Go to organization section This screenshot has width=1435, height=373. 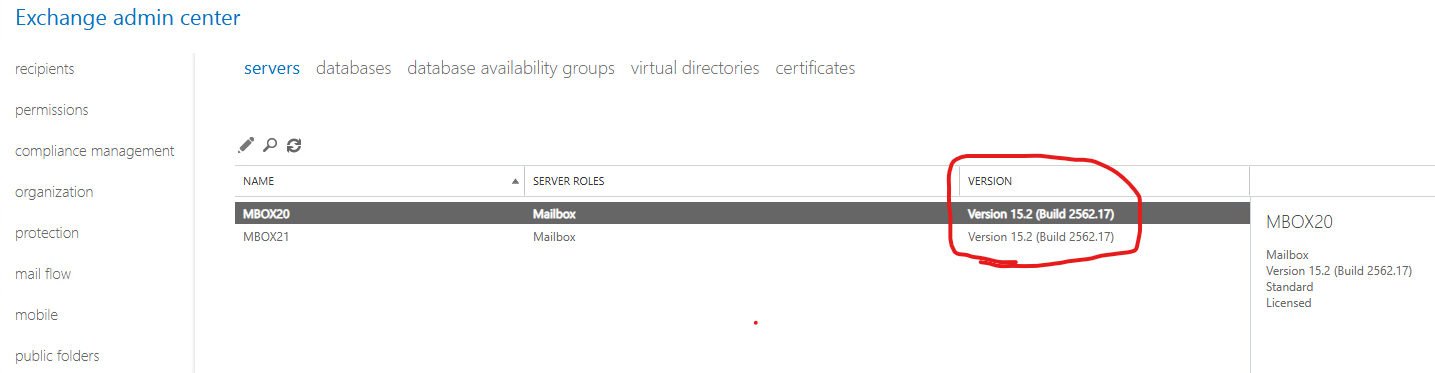(x=54, y=192)
